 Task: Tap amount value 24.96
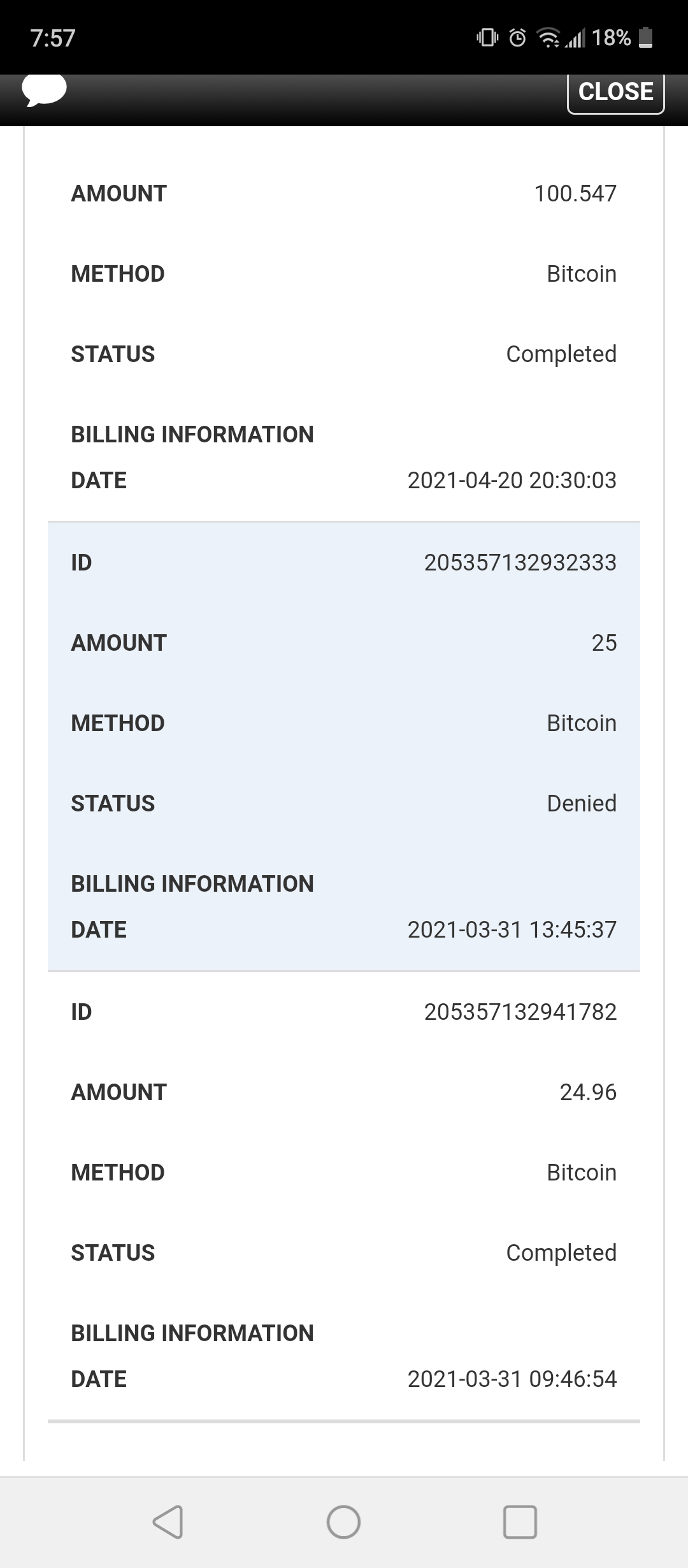coord(587,1092)
